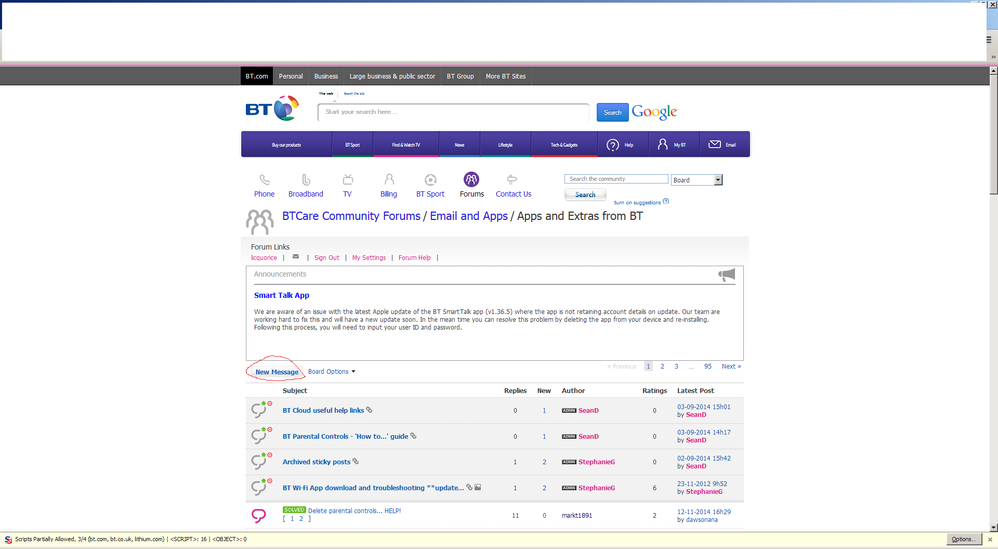The height and width of the screenshot is (549, 998).
Task: Click attachment paperclip on BT Cloud thread
Action: (369, 410)
